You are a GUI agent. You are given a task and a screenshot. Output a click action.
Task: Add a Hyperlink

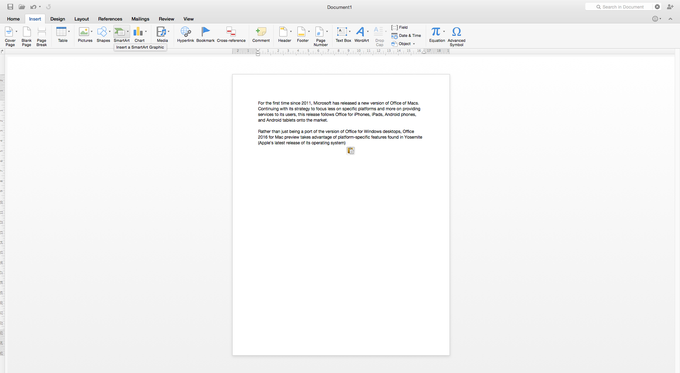(185, 34)
